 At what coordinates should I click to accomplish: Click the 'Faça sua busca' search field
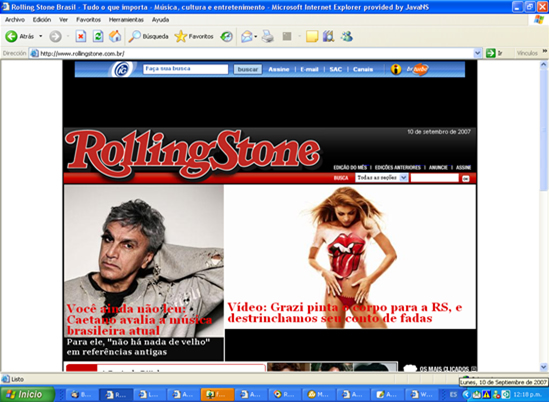pyautogui.click(x=186, y=69)
